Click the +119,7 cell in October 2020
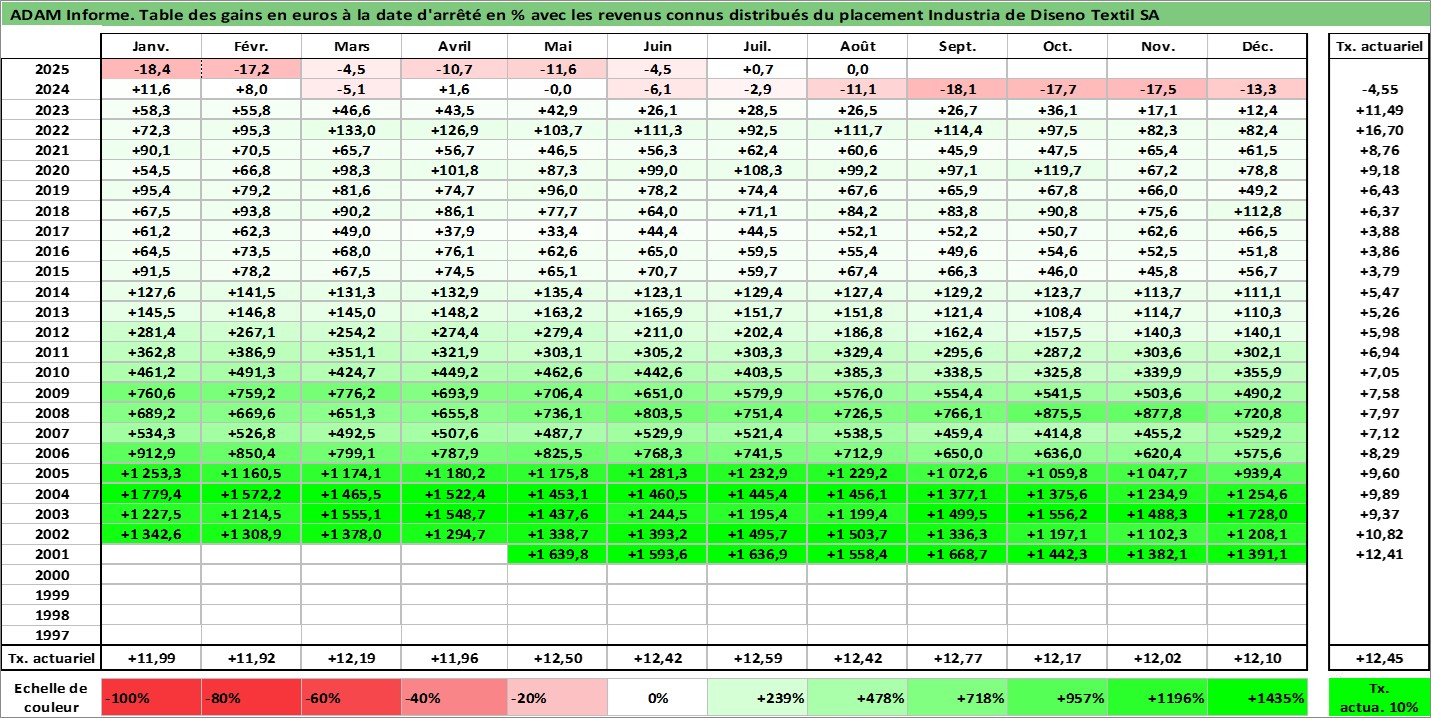The width and height of the screenshot is (1431, 718). click(x=1057, y=171)
